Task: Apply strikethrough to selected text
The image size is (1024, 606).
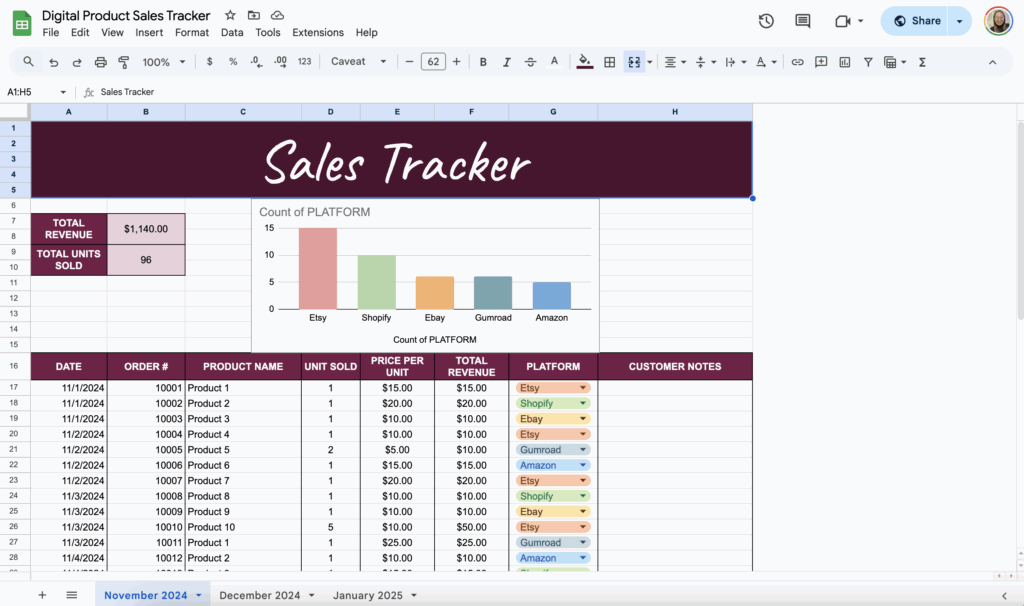Action: click(x=530, y=62)
